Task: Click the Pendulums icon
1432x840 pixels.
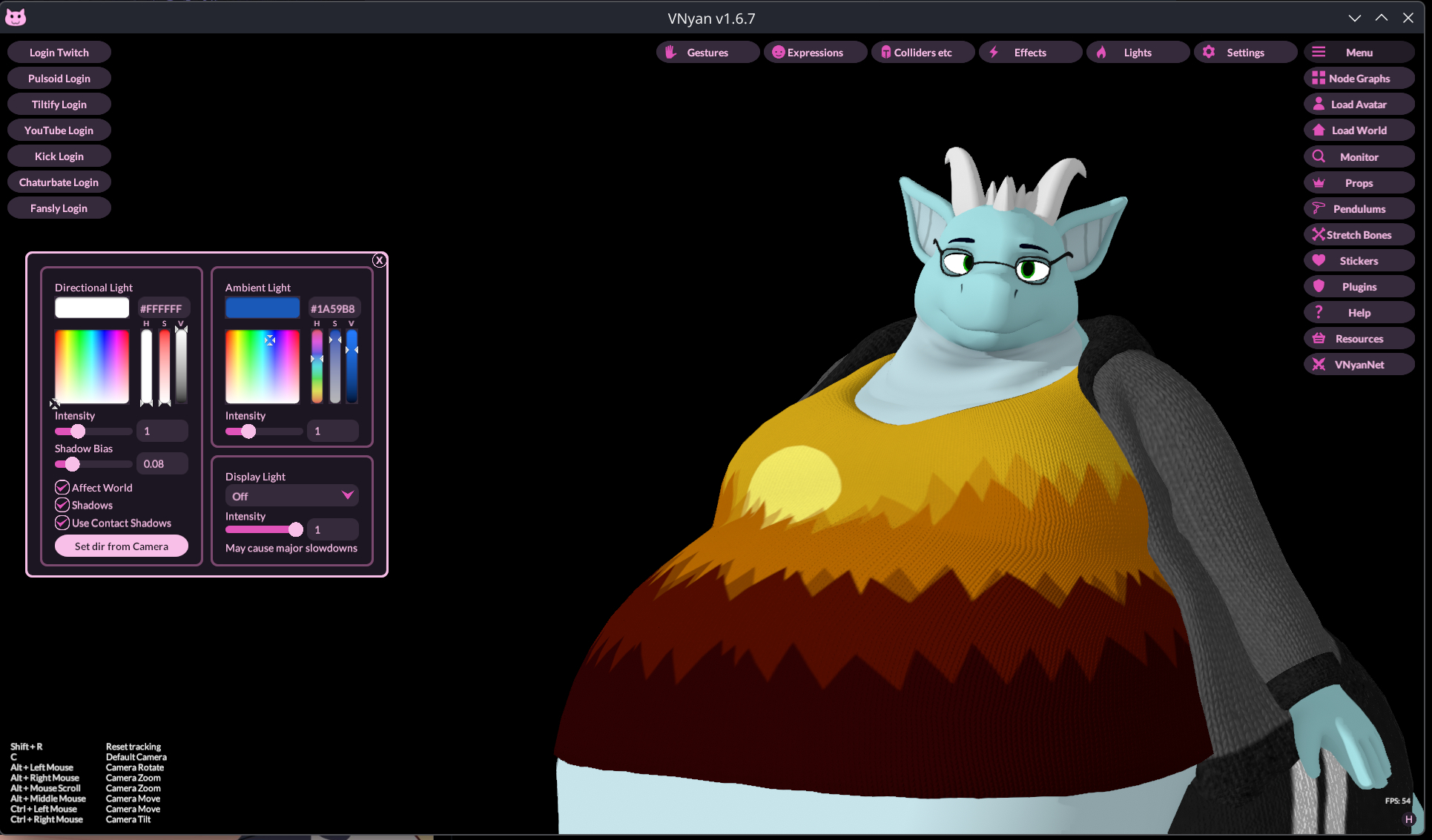Action: [1319, 208]
